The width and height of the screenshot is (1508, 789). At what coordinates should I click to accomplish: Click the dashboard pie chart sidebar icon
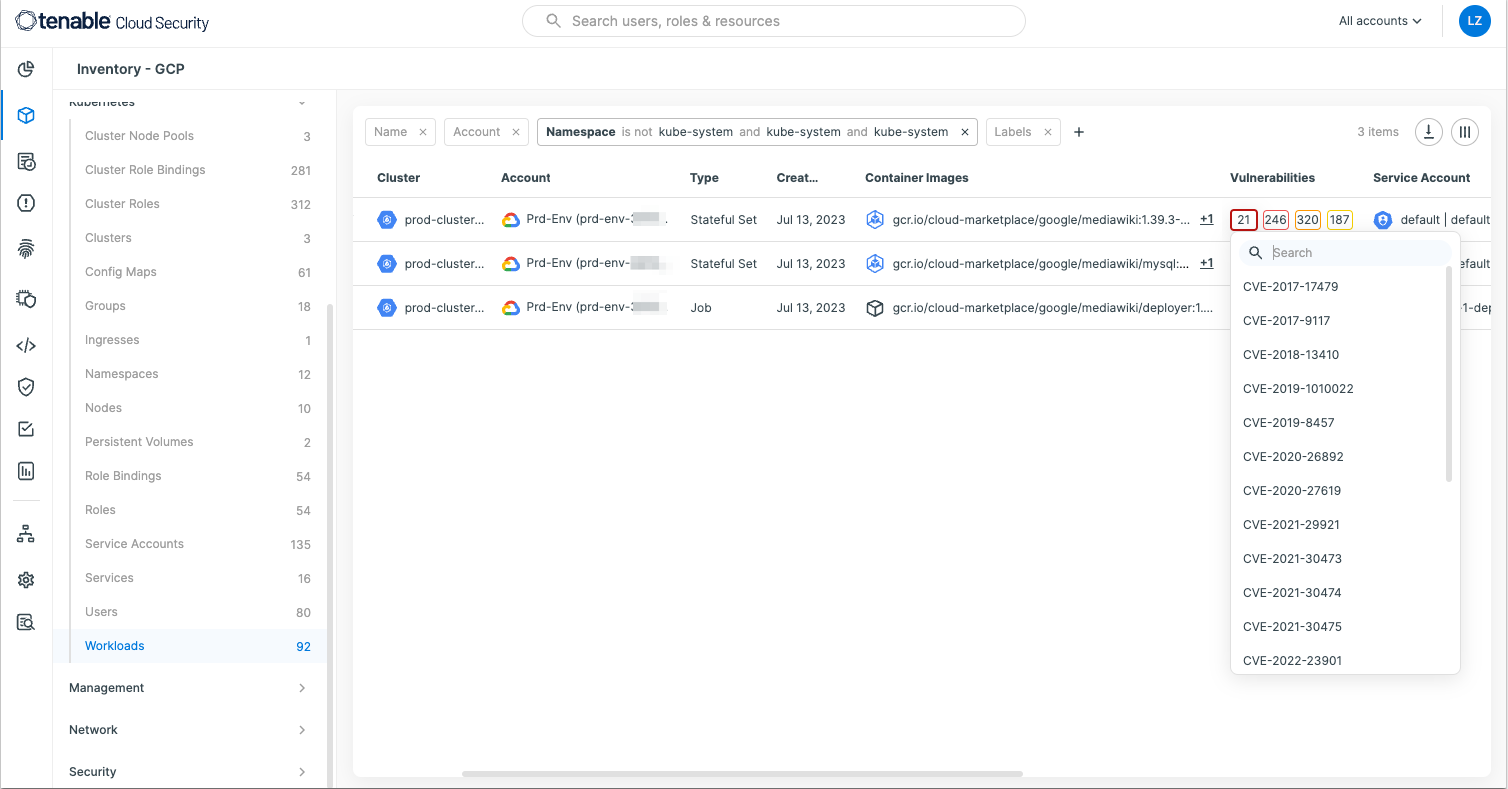(x=26, y=69)
